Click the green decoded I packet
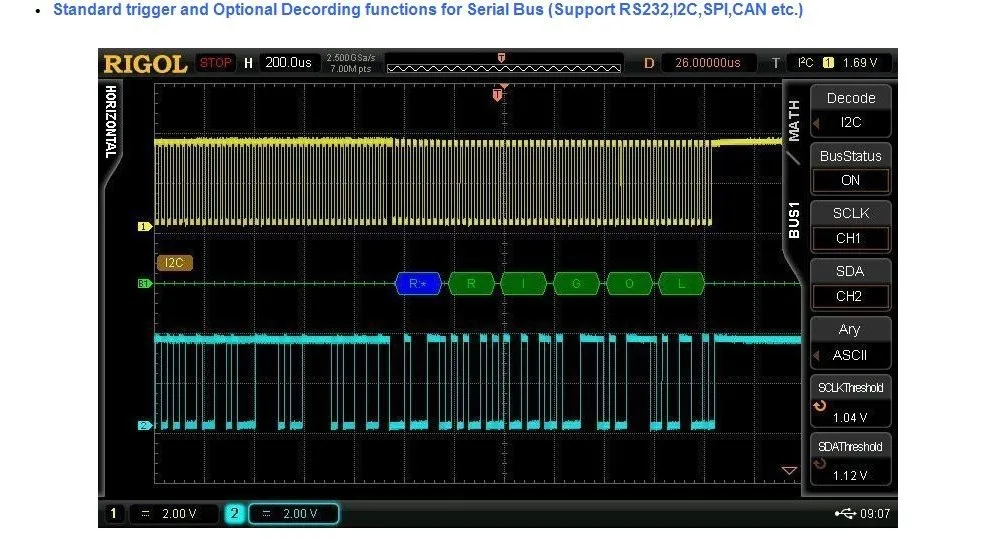995x543 pixels. click(x=524, y=284)
